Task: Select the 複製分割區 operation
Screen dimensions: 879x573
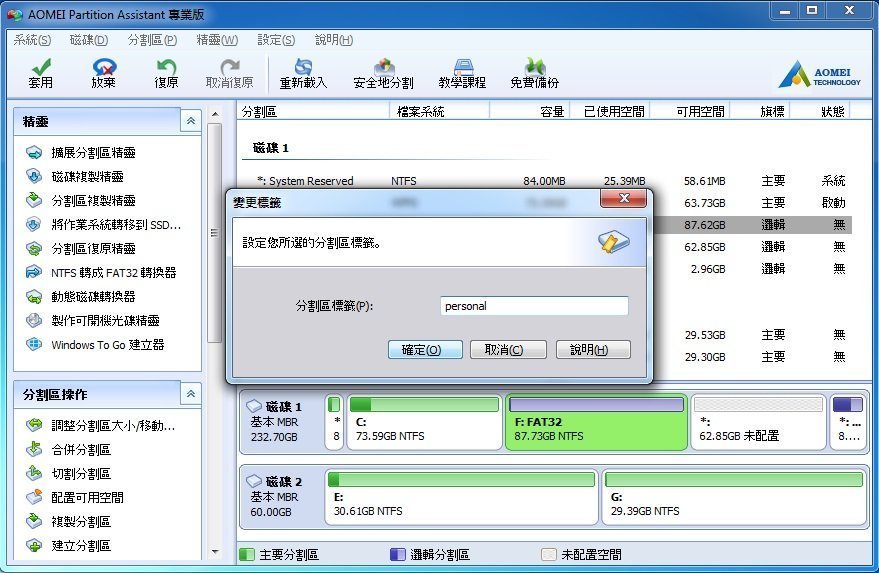Action: pyautogui.click(x=81, y=521)
